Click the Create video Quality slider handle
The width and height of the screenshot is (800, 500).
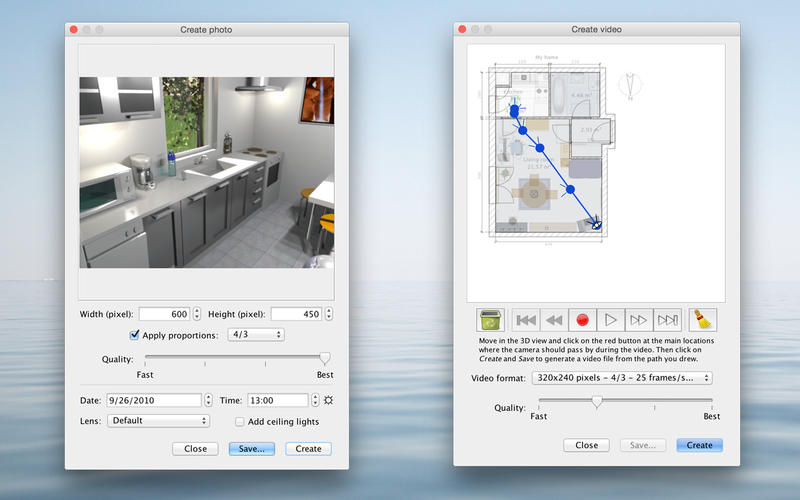click(x=597, y=402)
